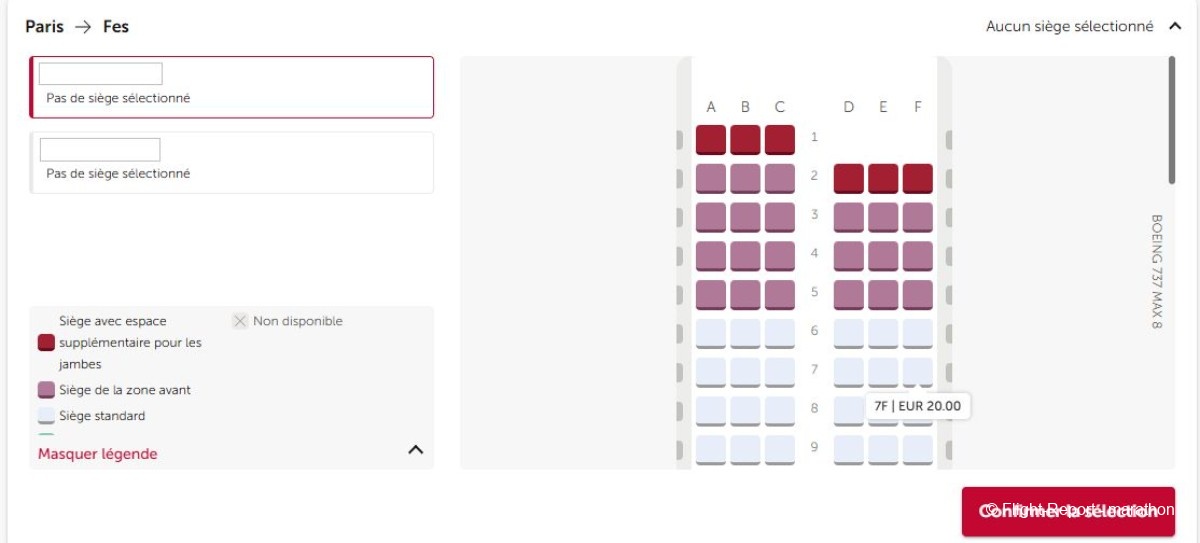Click first passenger name field
The width and height of the screenshot is (1200, 543).
click(100, 74)
